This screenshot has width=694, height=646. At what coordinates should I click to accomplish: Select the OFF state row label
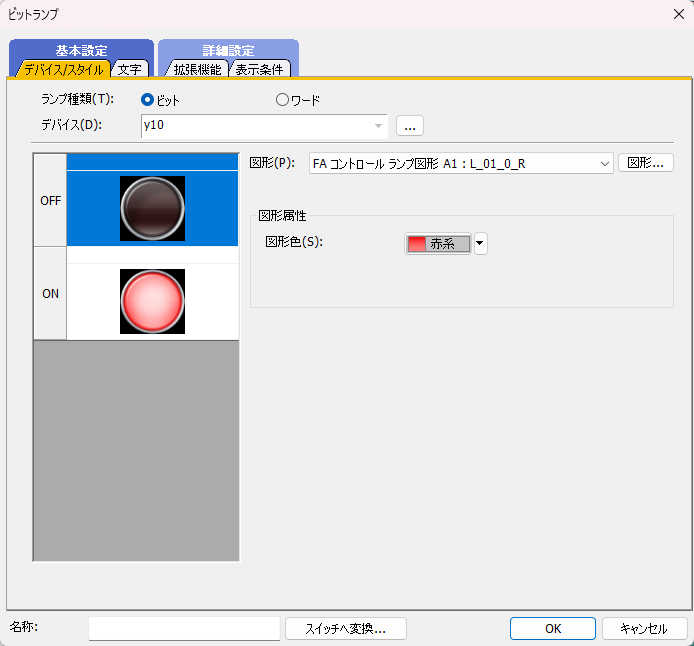coord(50,200)
